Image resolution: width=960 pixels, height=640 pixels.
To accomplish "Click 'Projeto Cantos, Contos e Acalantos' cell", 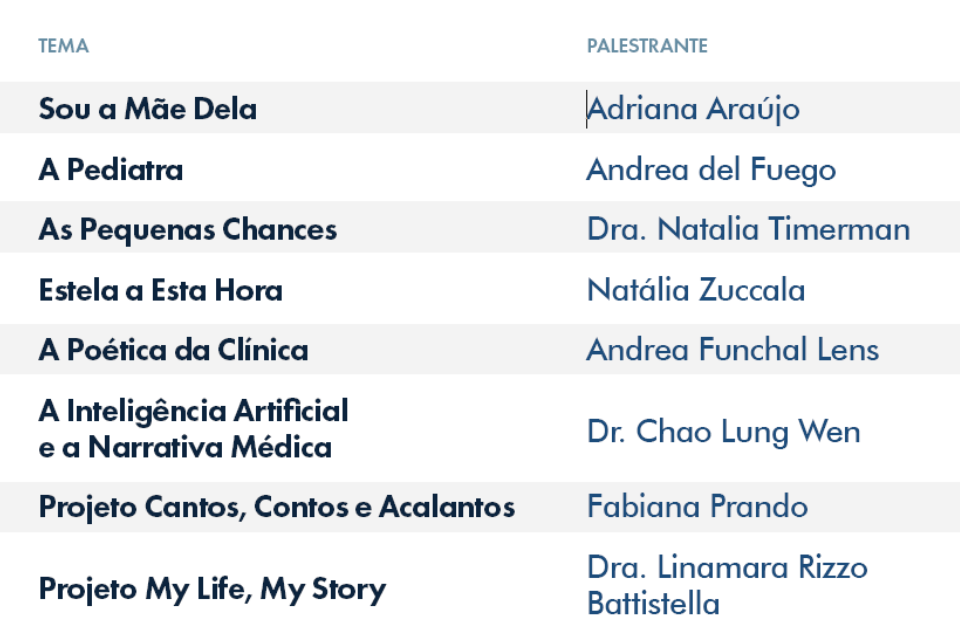I will (277, 507).
